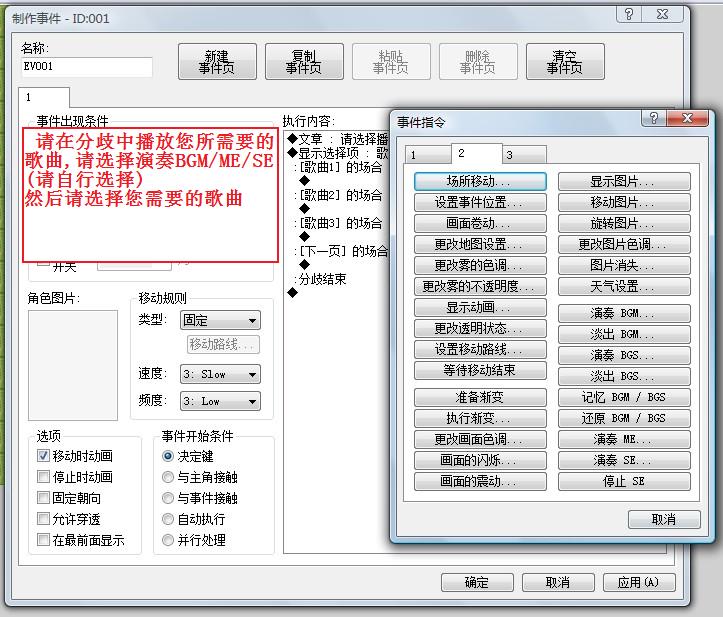
Task: Click 画面的闪烁 command
Action: 480,460
